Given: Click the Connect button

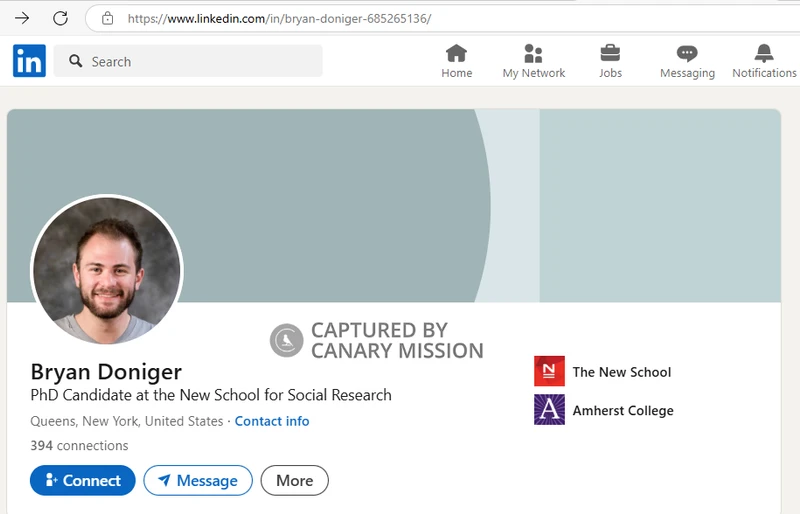Looking at the screenshot, I should coord(83,480).
